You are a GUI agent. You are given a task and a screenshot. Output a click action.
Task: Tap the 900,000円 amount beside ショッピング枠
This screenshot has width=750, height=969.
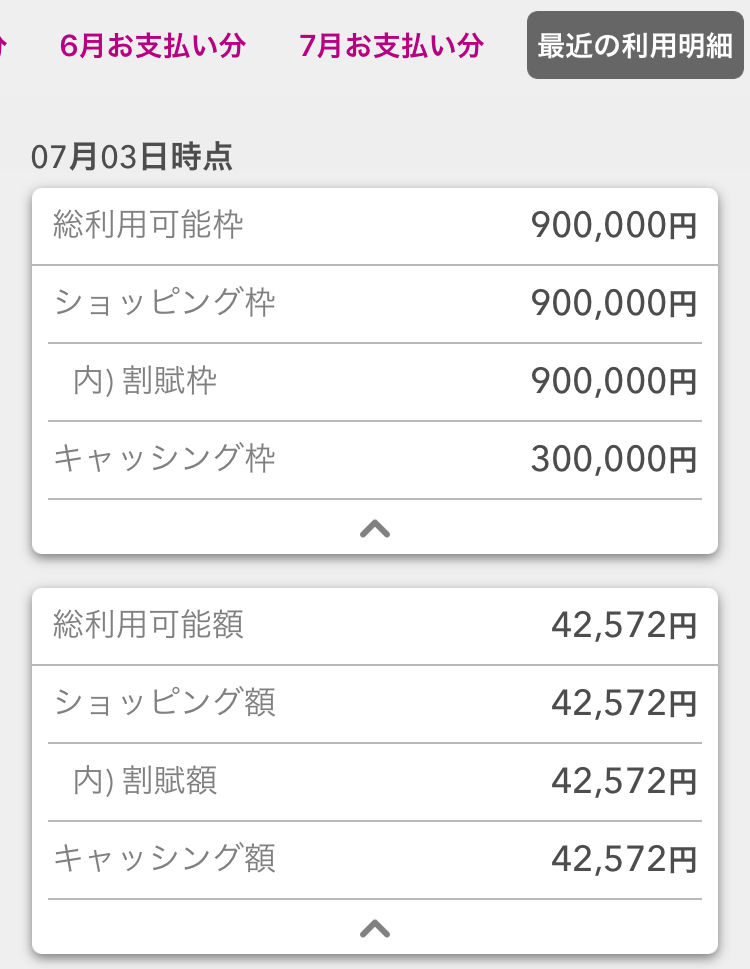(x=613, y=304)
